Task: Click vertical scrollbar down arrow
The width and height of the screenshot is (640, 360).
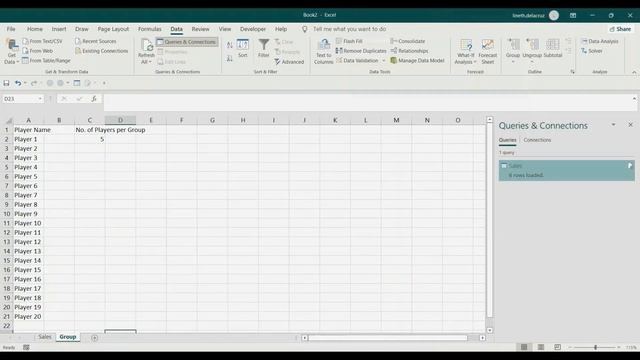Action: point(490,330)
